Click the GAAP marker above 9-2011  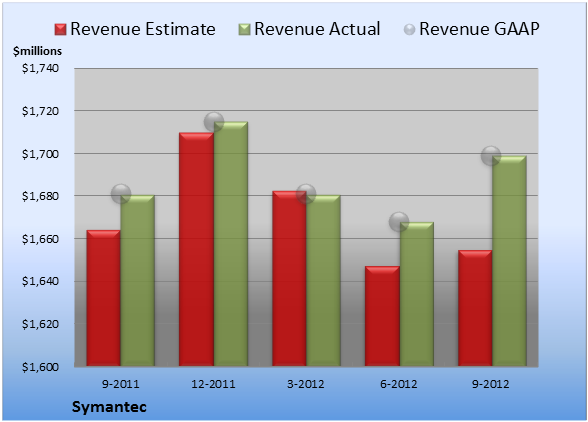coord(121,194)
